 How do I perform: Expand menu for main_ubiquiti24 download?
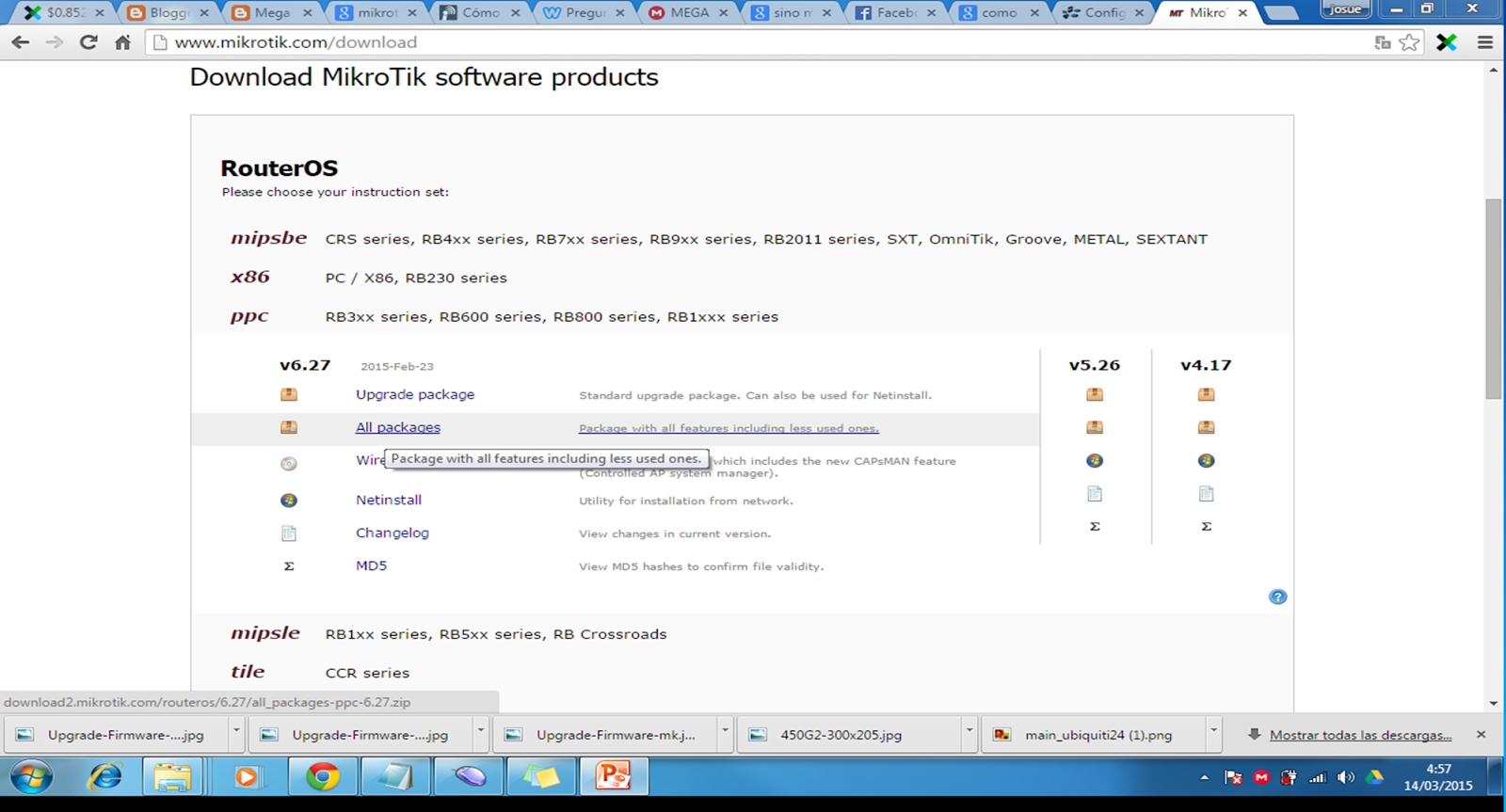tap(1213, 730)
